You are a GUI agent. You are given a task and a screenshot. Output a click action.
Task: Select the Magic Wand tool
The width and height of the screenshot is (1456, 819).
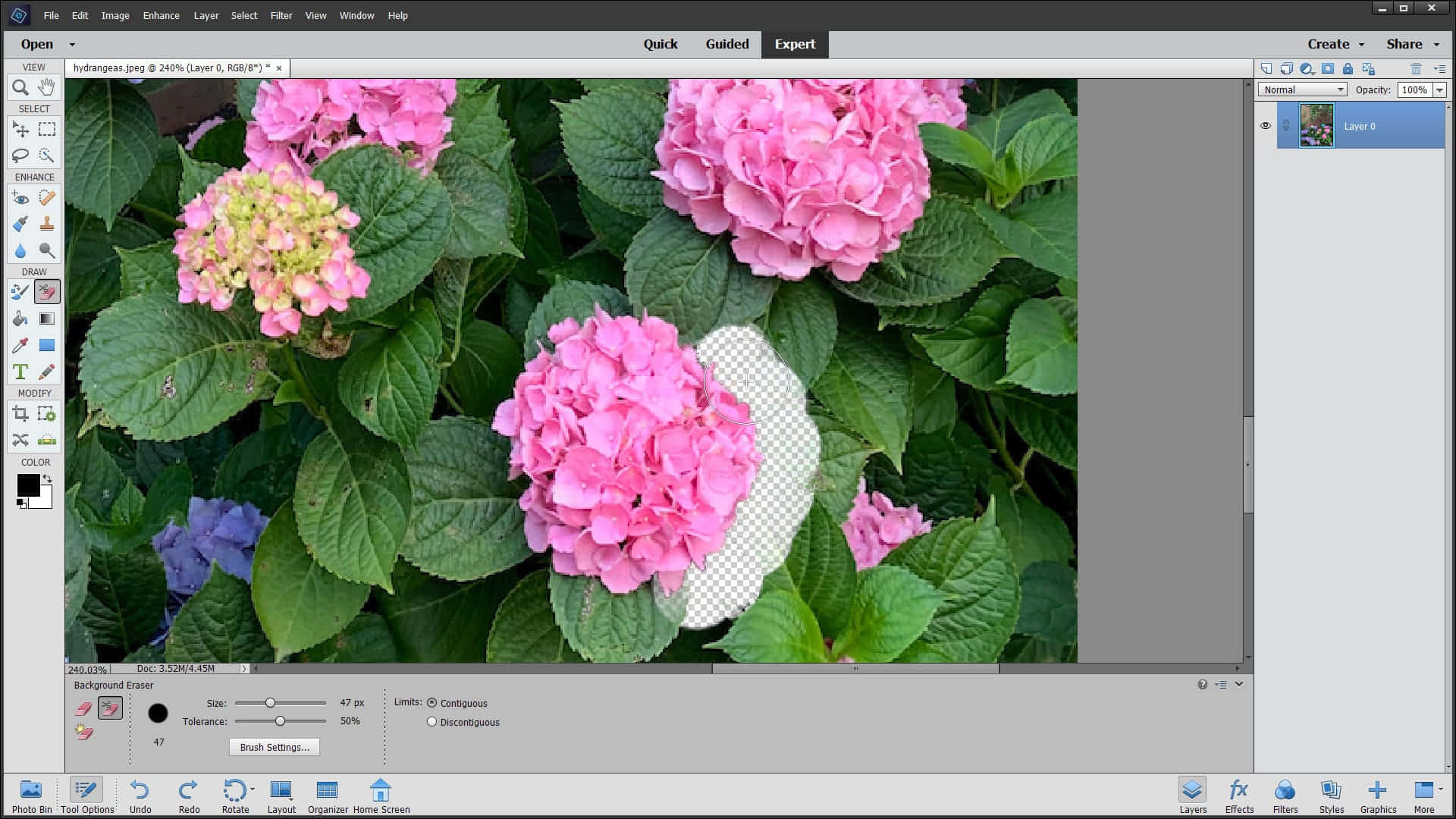click(x=46, y=155)
